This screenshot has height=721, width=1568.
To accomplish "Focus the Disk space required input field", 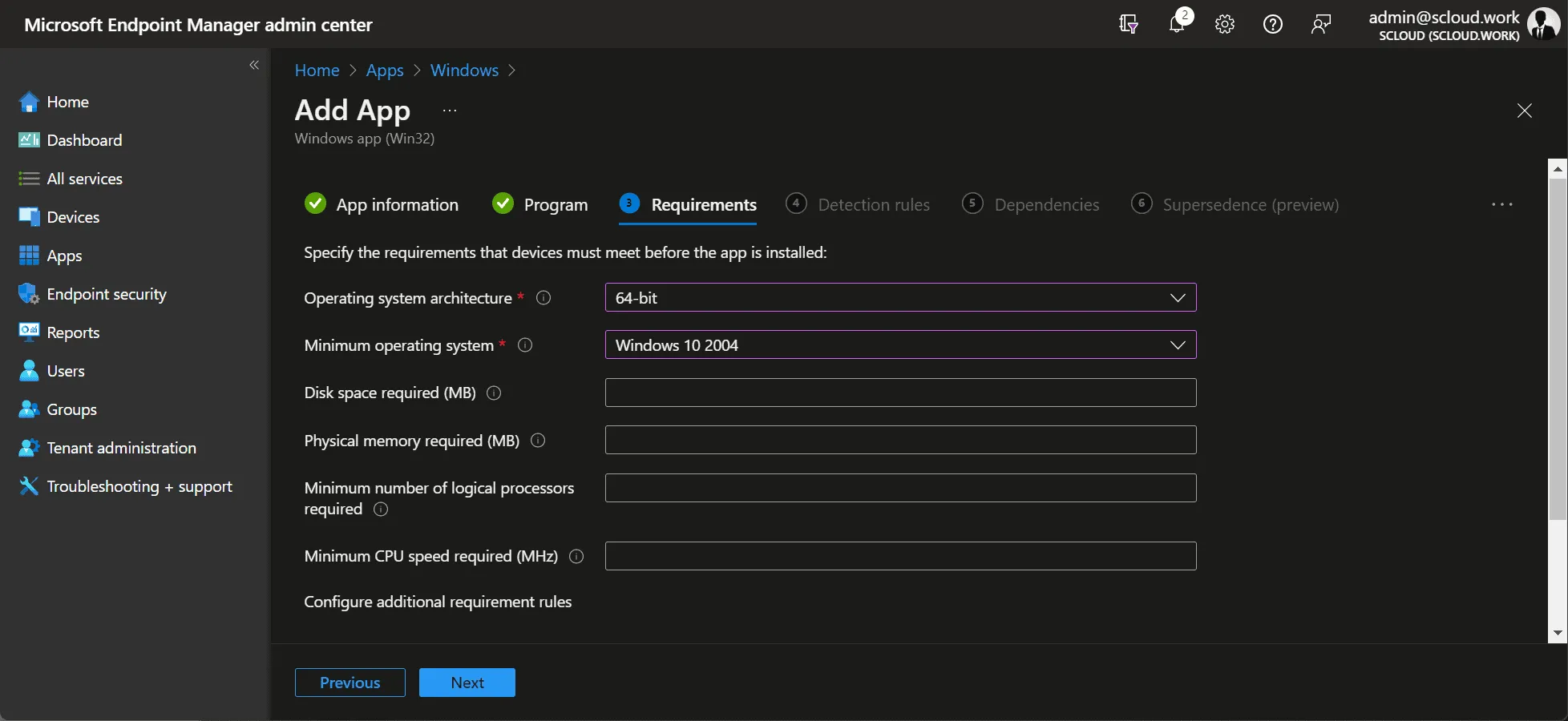I will (900, 393).
